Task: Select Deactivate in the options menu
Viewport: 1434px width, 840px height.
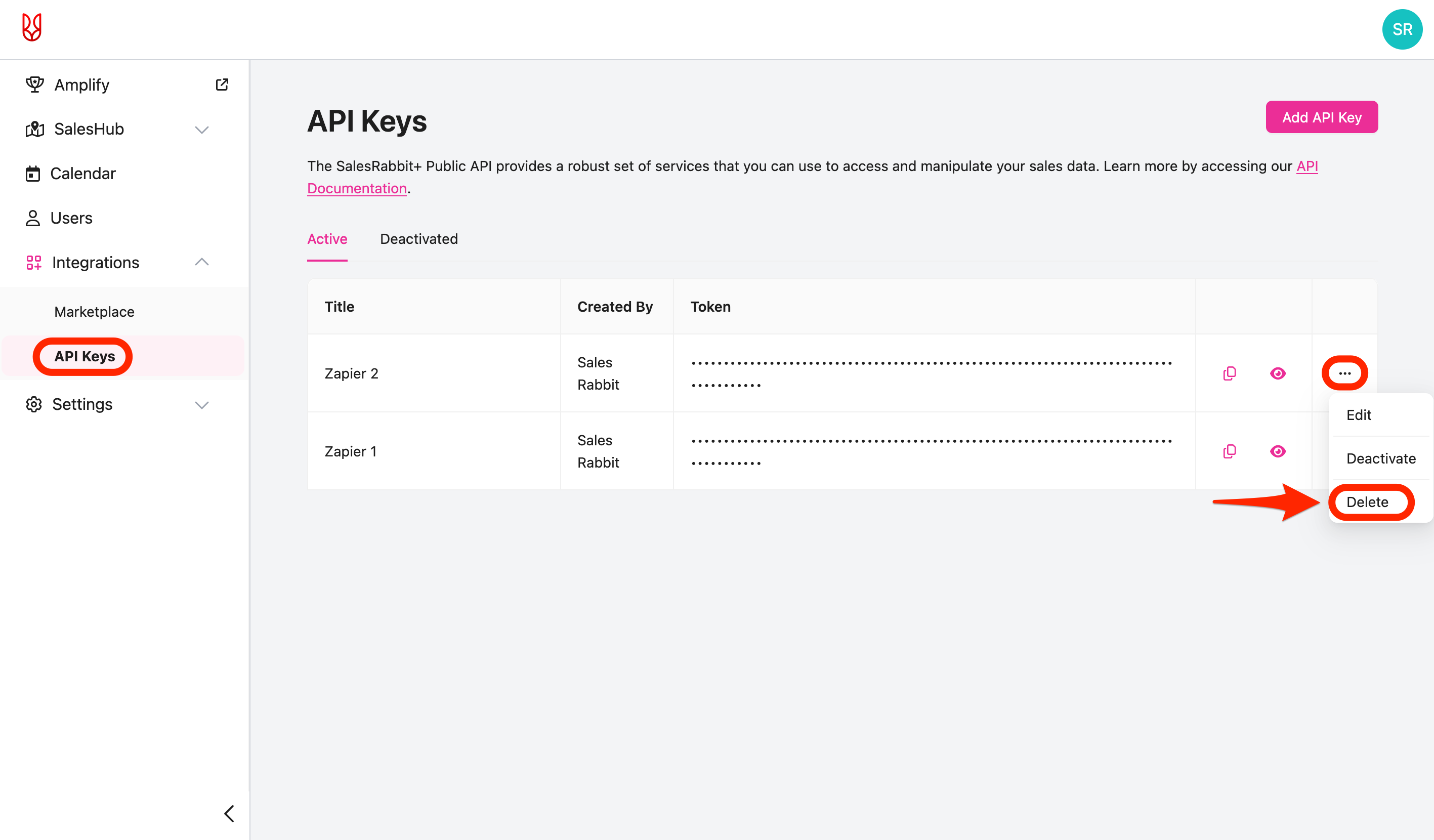Action: coord(1380,458)
